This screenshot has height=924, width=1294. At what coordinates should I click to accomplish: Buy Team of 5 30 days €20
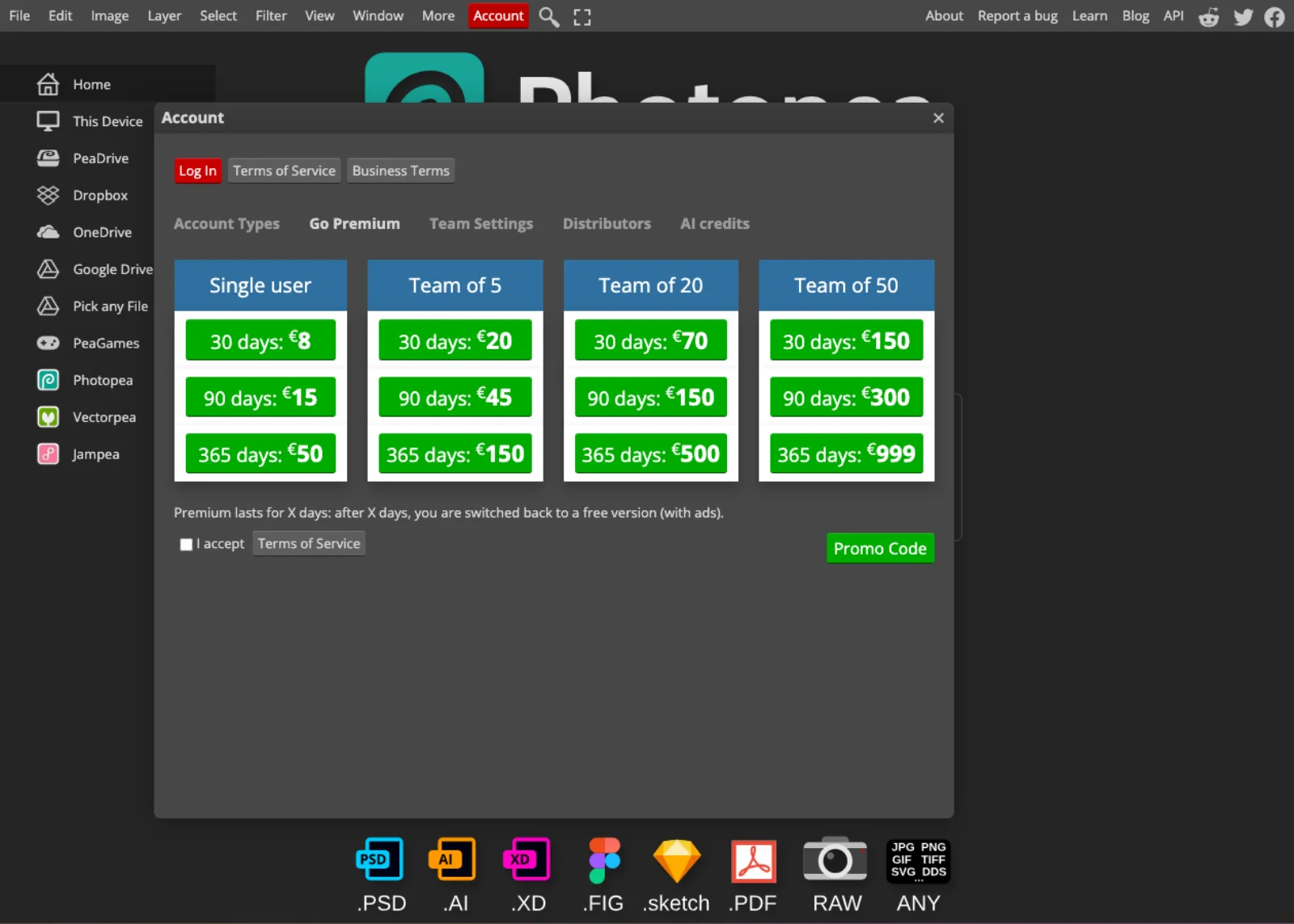click(x=455, y=340)
